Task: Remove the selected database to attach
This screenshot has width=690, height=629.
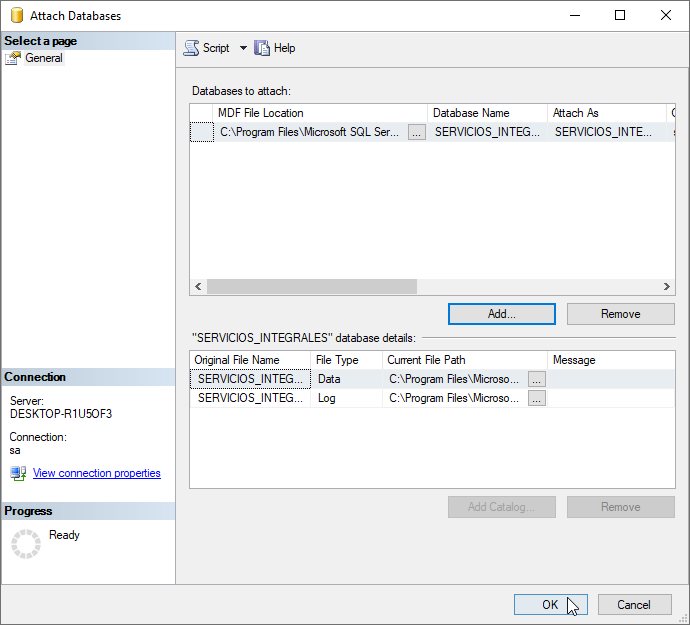Action: tap(620, 314)
